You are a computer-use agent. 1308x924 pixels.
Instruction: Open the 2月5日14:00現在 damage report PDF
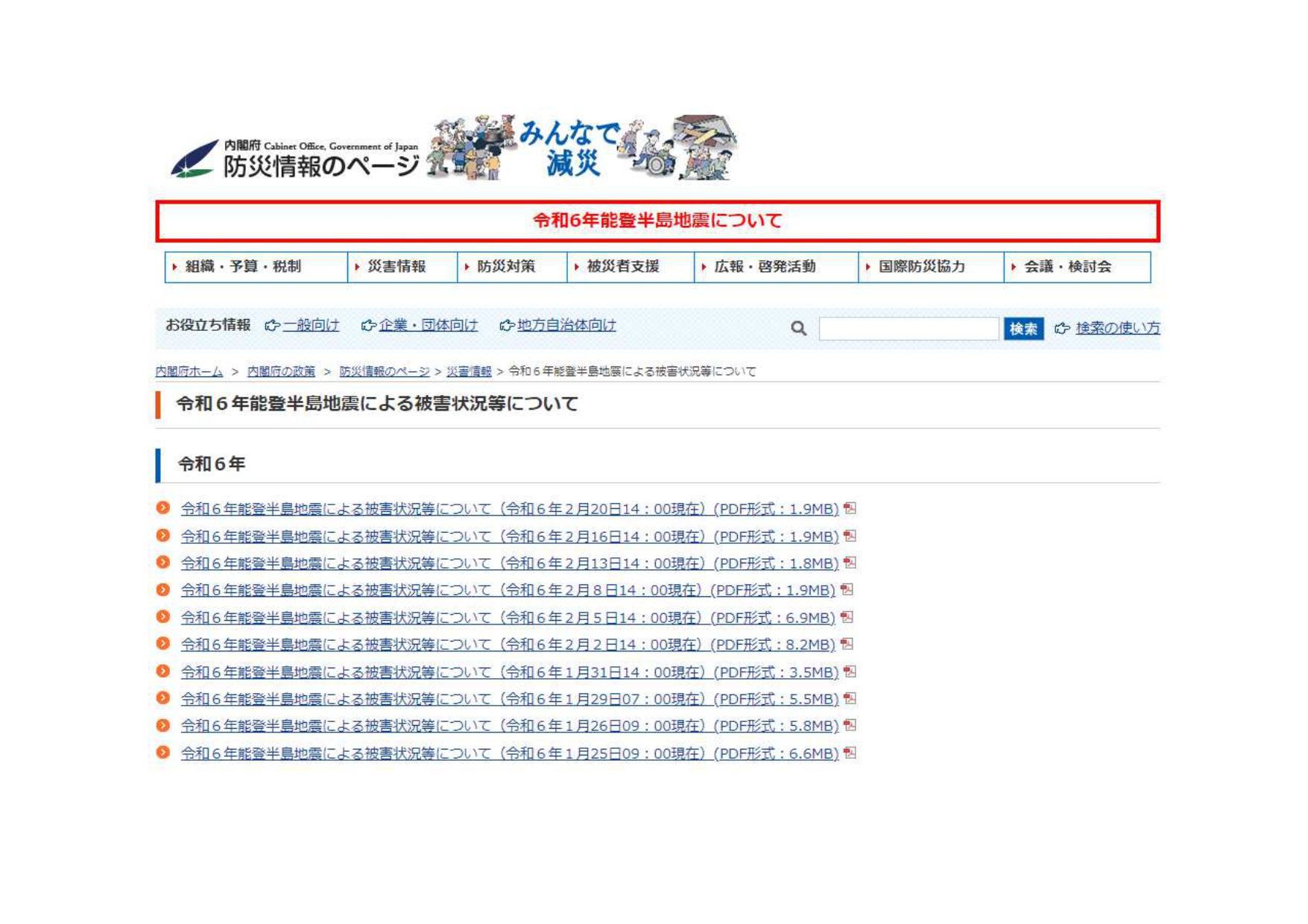click(508, 618)
